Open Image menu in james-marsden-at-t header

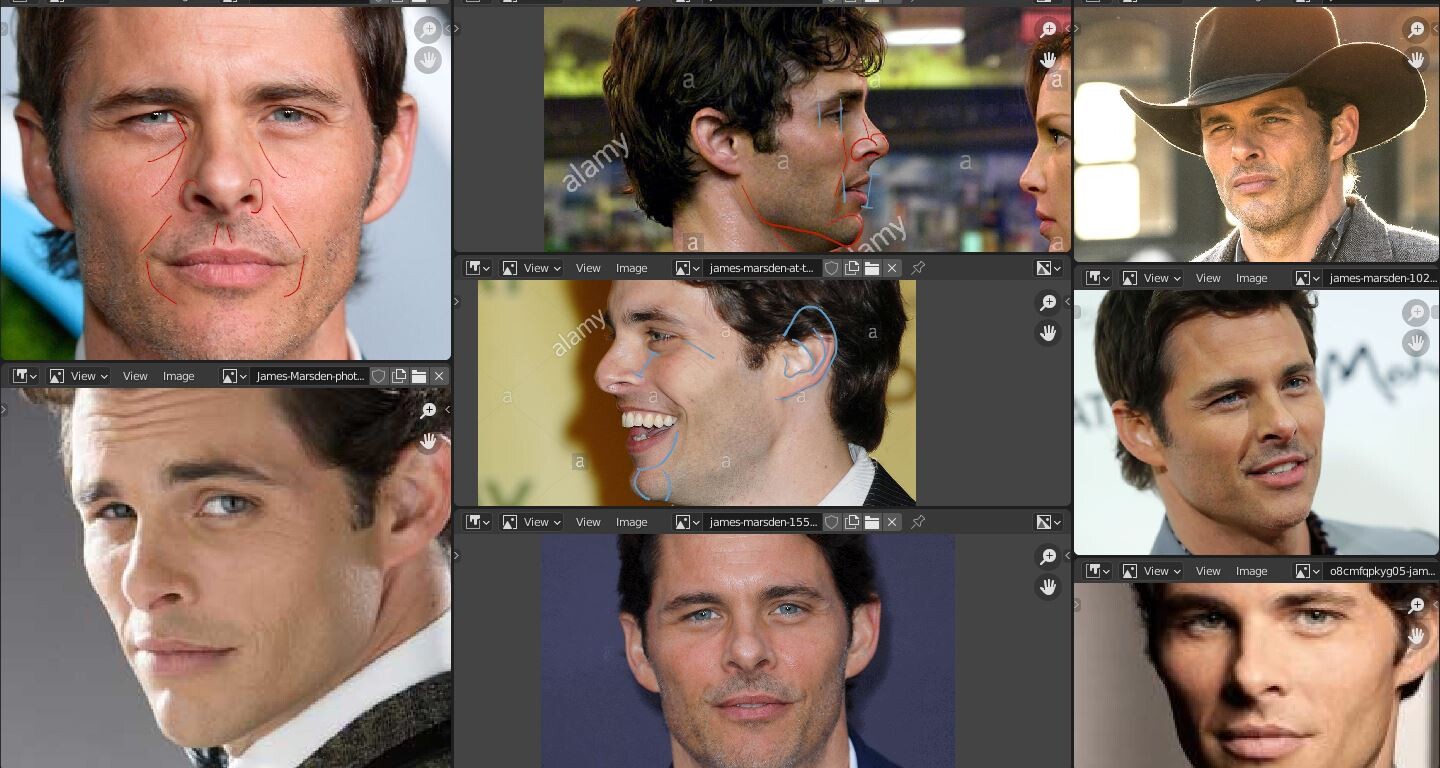632,268
